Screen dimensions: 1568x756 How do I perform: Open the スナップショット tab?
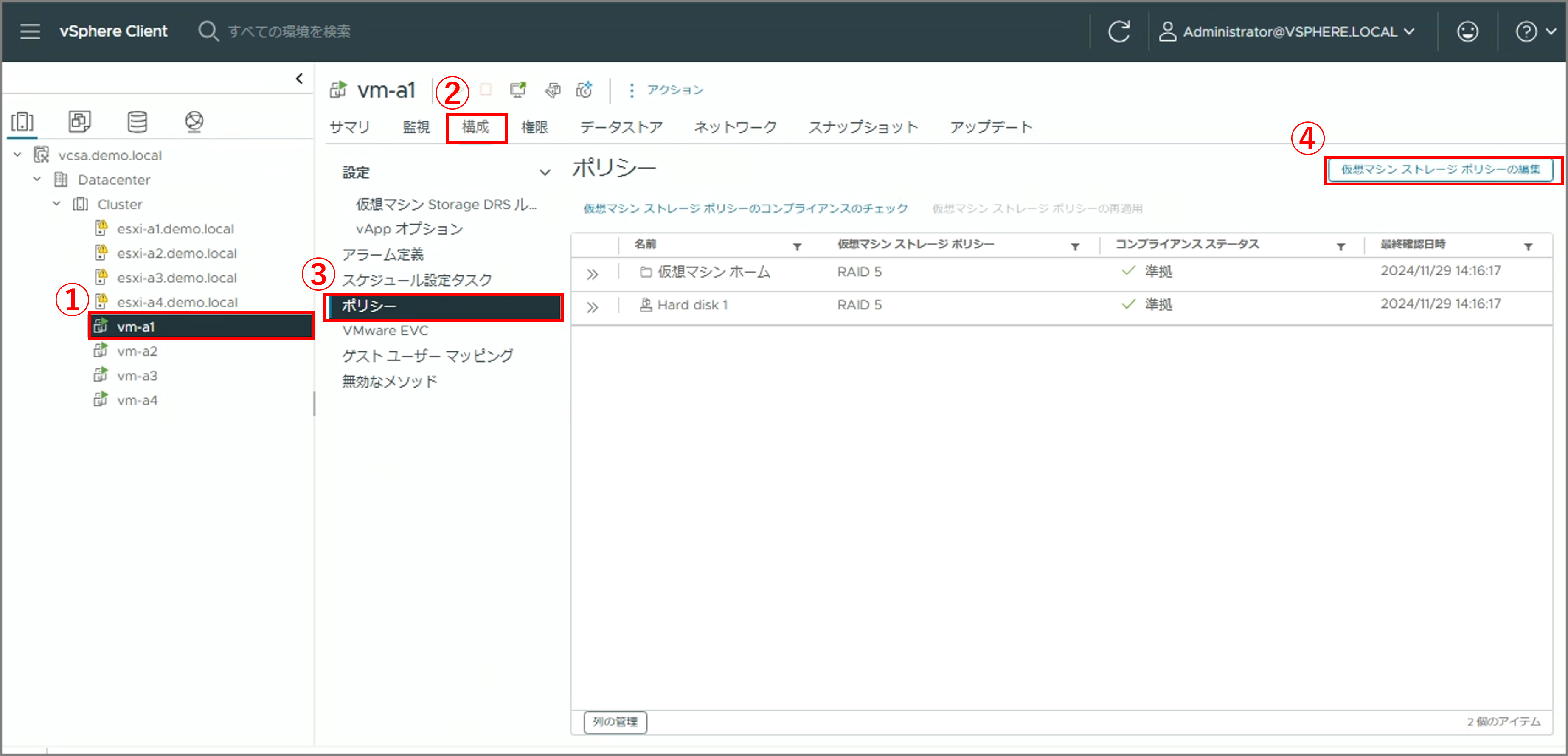(863, 126)
